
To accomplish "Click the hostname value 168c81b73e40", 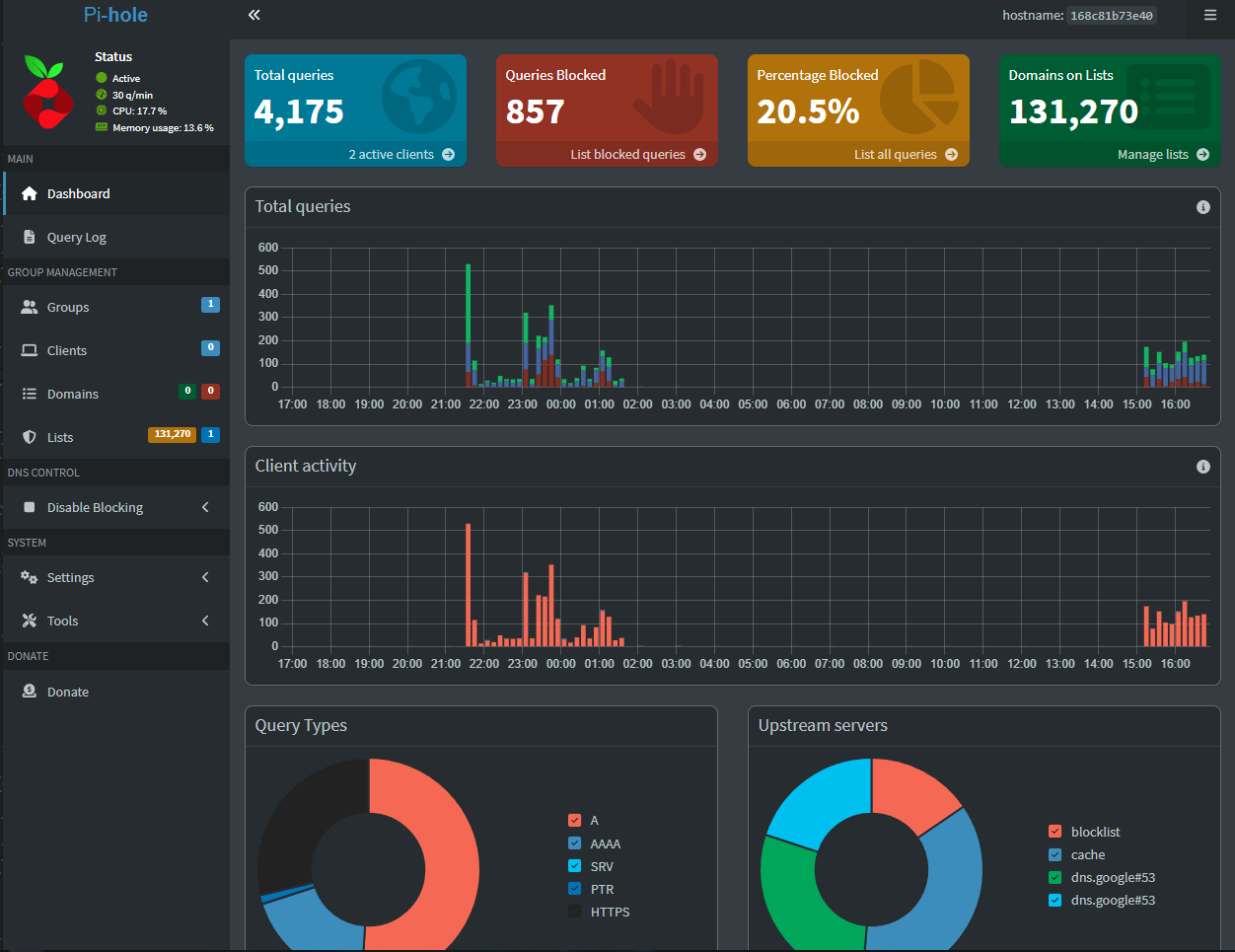I will coord(1112,16).
